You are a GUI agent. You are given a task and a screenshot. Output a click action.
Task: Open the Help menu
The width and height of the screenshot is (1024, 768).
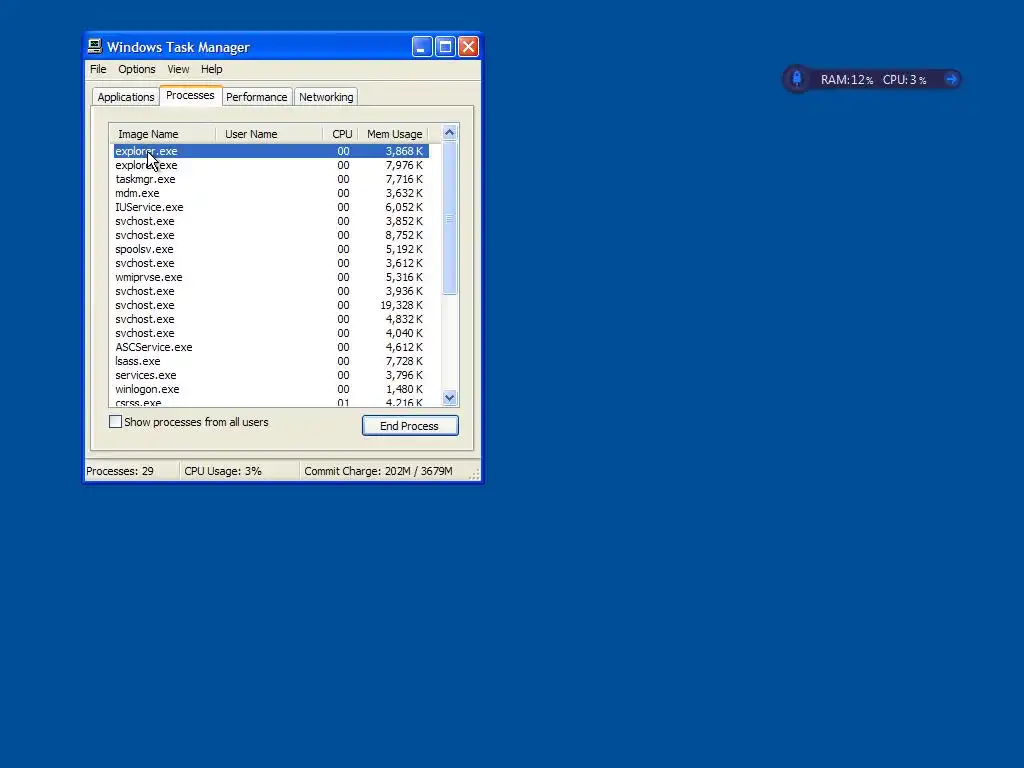point(212,69)
